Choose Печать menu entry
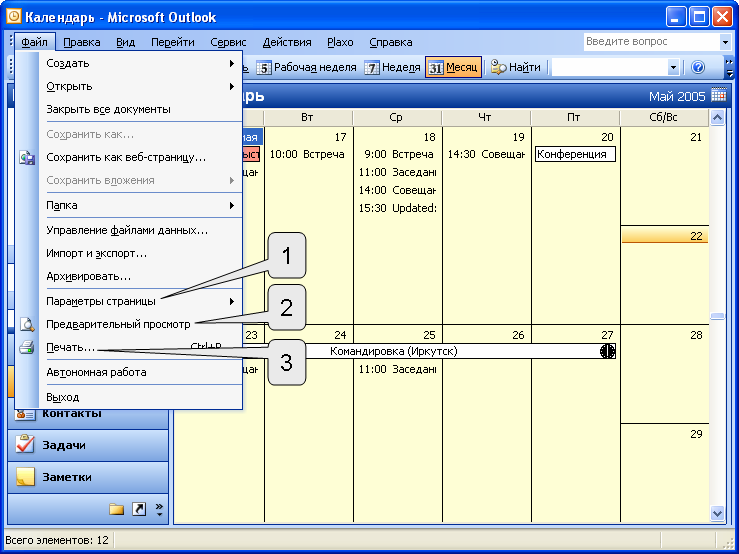 click(x=140, y=347)
